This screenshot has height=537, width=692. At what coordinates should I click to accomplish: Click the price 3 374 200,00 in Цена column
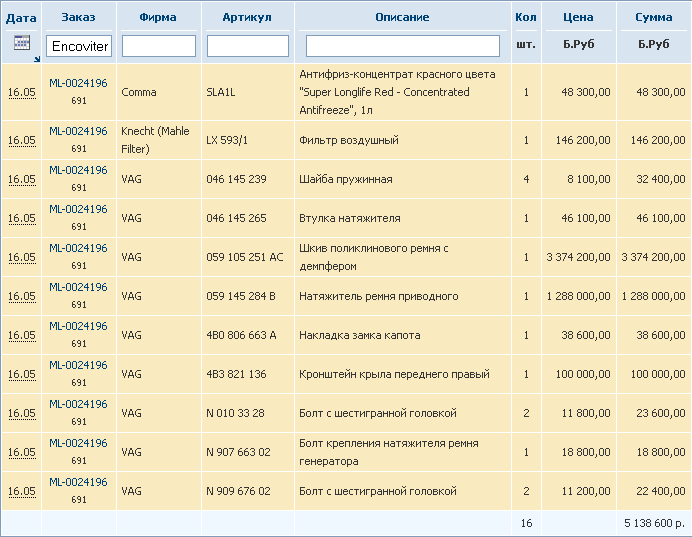tap(578, 257)
